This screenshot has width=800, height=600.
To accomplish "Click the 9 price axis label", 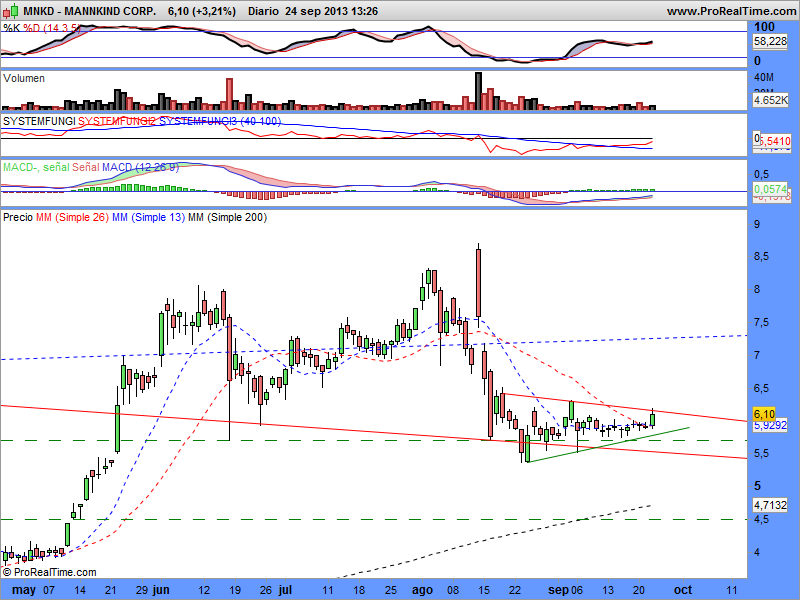I will click(x=757, y=224).
